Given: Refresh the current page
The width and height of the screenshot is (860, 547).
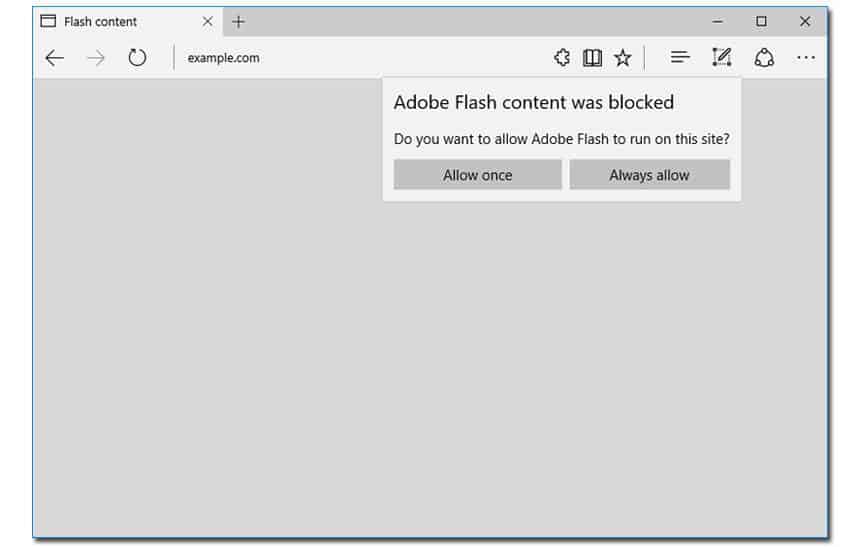Looking at the screenshot, I should [x=137, y=58].
